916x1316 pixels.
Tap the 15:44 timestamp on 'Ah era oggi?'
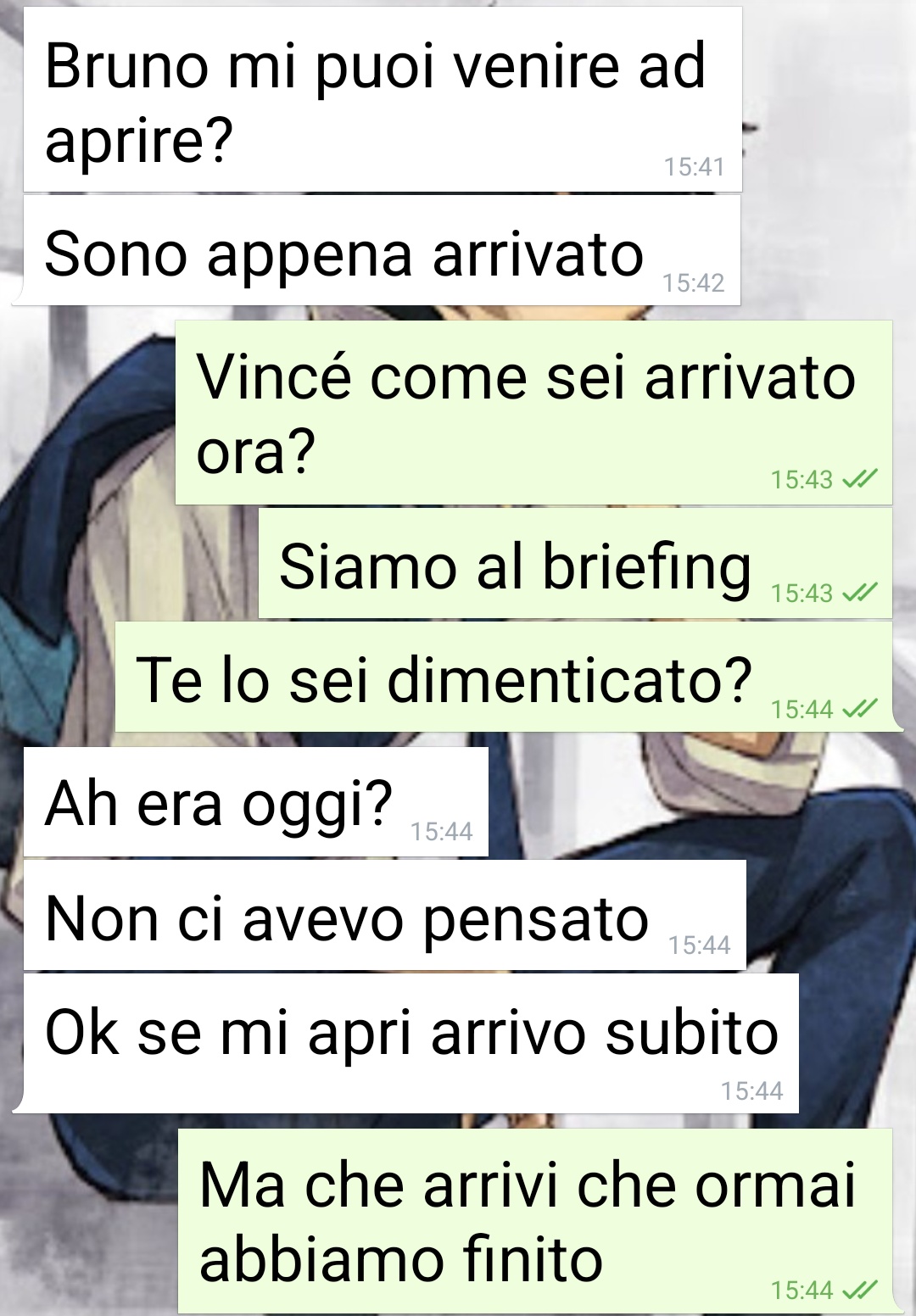(442, 831)
